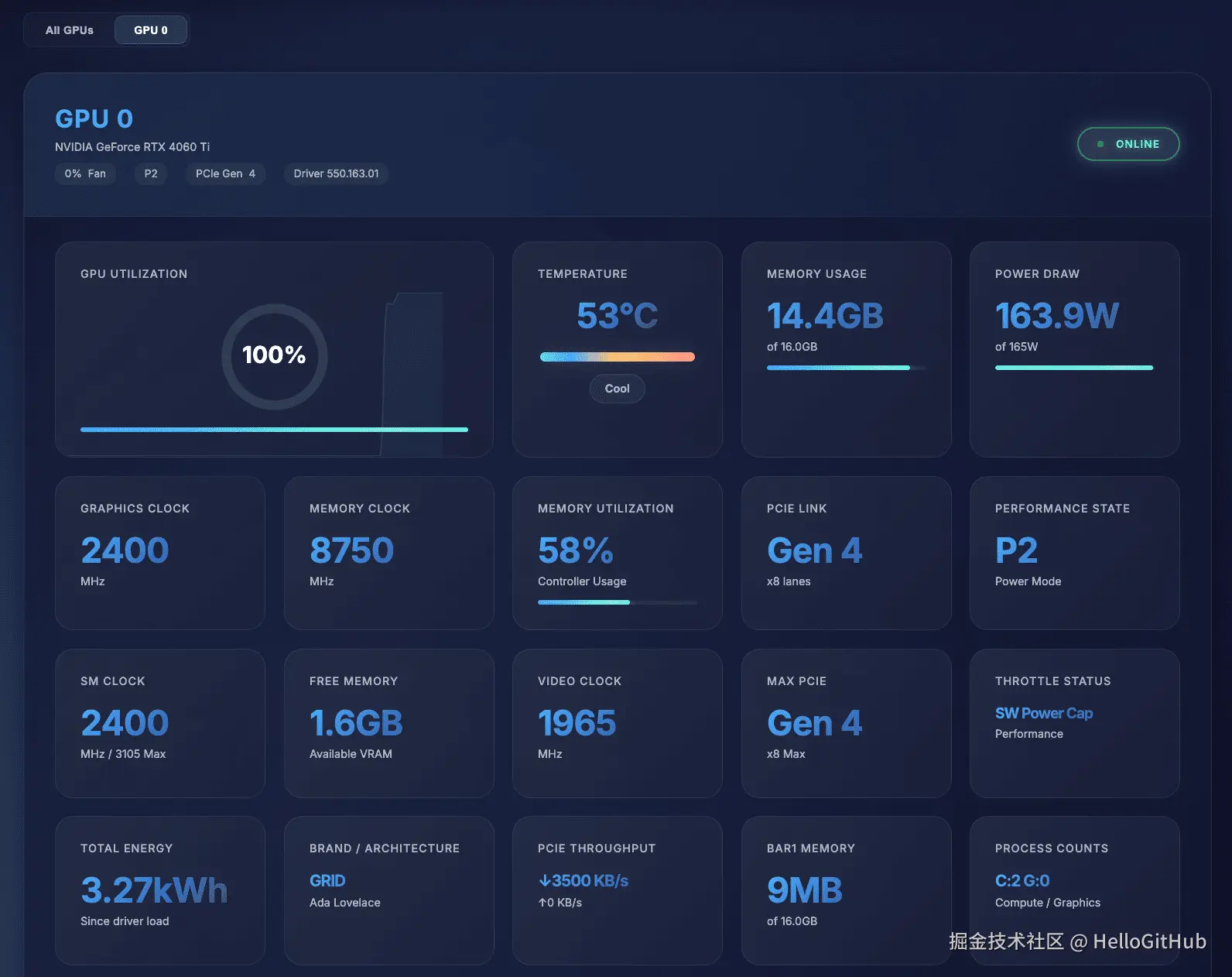Click the "x8 Max" label
The height and width of the screenshot is (977, 1232).
[x=785, y=754]
